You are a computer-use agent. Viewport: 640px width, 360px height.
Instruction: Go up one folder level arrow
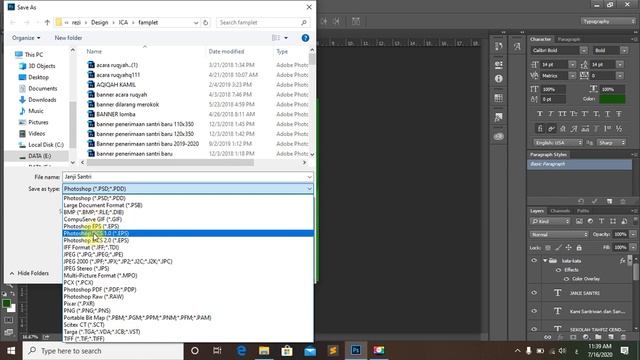[x=47, y=22]
